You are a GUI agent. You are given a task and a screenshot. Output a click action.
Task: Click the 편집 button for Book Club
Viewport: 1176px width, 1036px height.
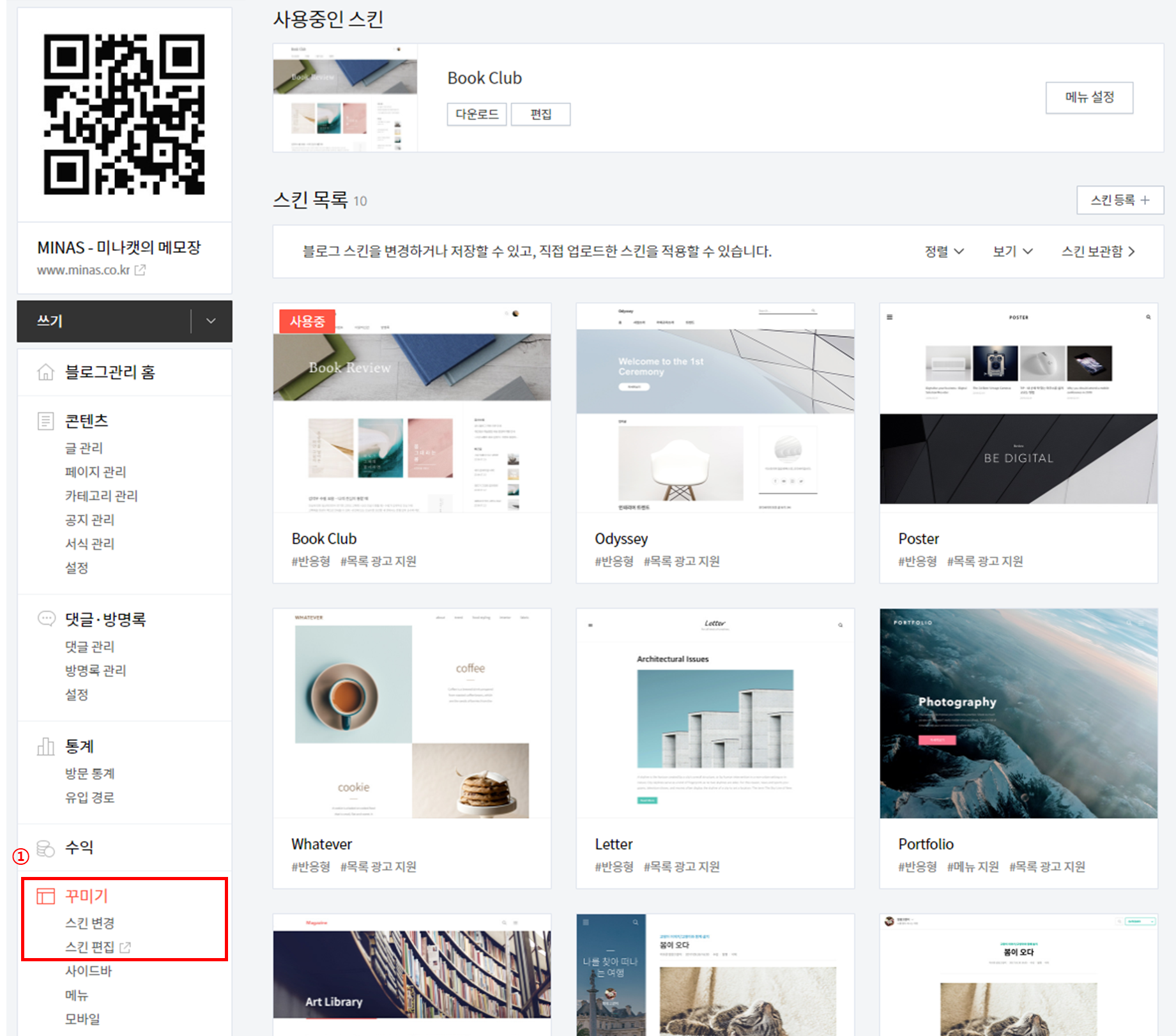click(x=541, y=114)
